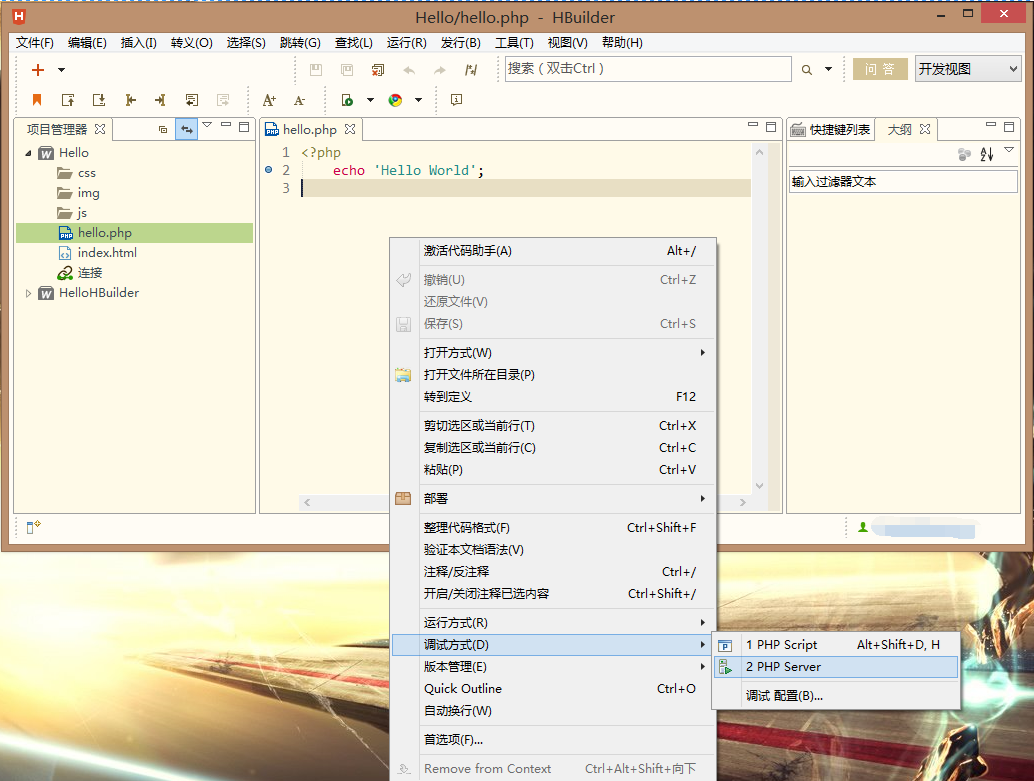Open dropdown arrow next to the Run icon

pos(370,100)
